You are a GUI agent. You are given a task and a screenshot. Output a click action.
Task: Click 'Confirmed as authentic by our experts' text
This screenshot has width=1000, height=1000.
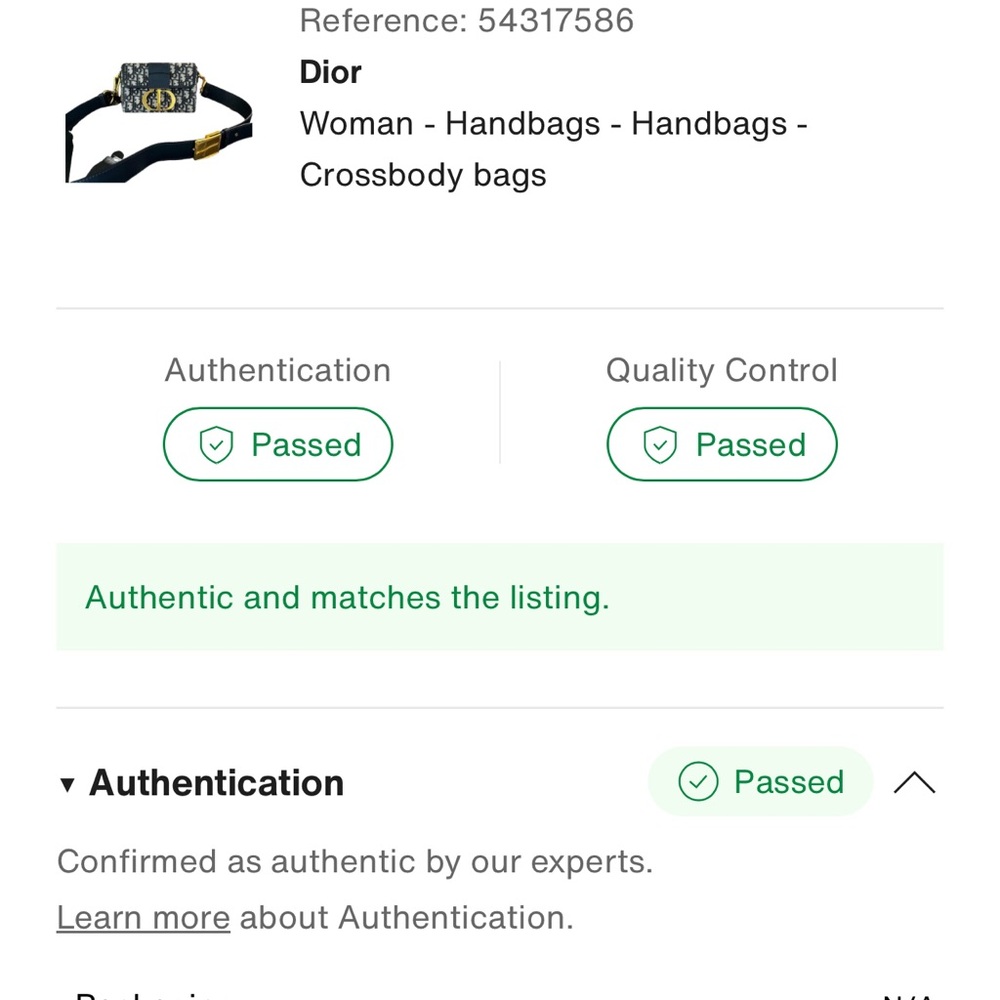(x=354, y=861)
